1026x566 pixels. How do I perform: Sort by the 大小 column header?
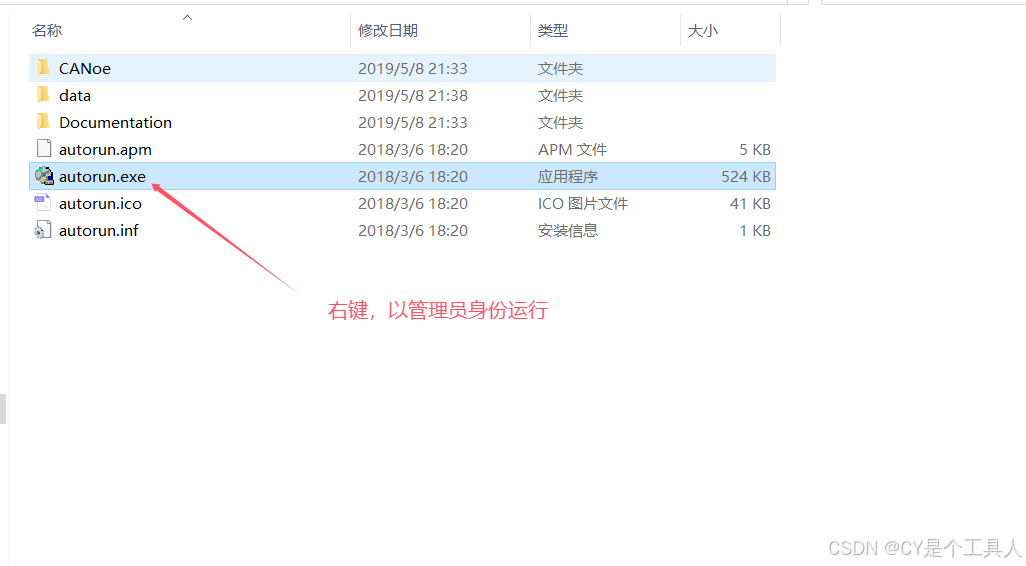[703, 30]
